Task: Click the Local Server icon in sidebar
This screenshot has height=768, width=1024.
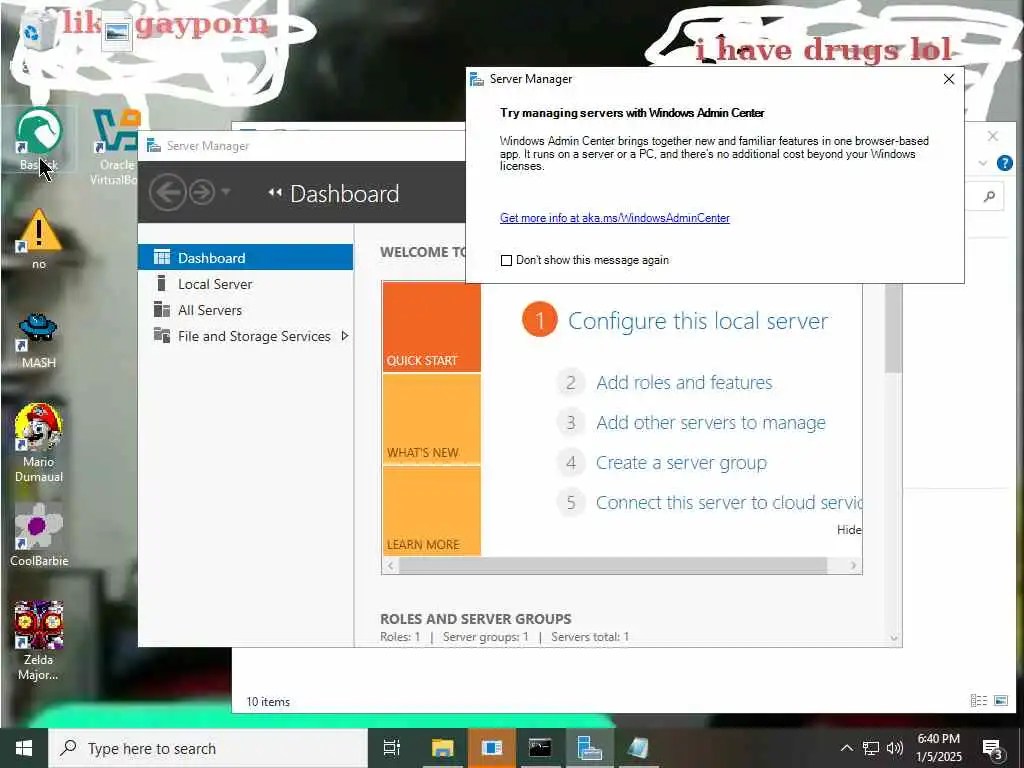Action: tap(161, 283)
